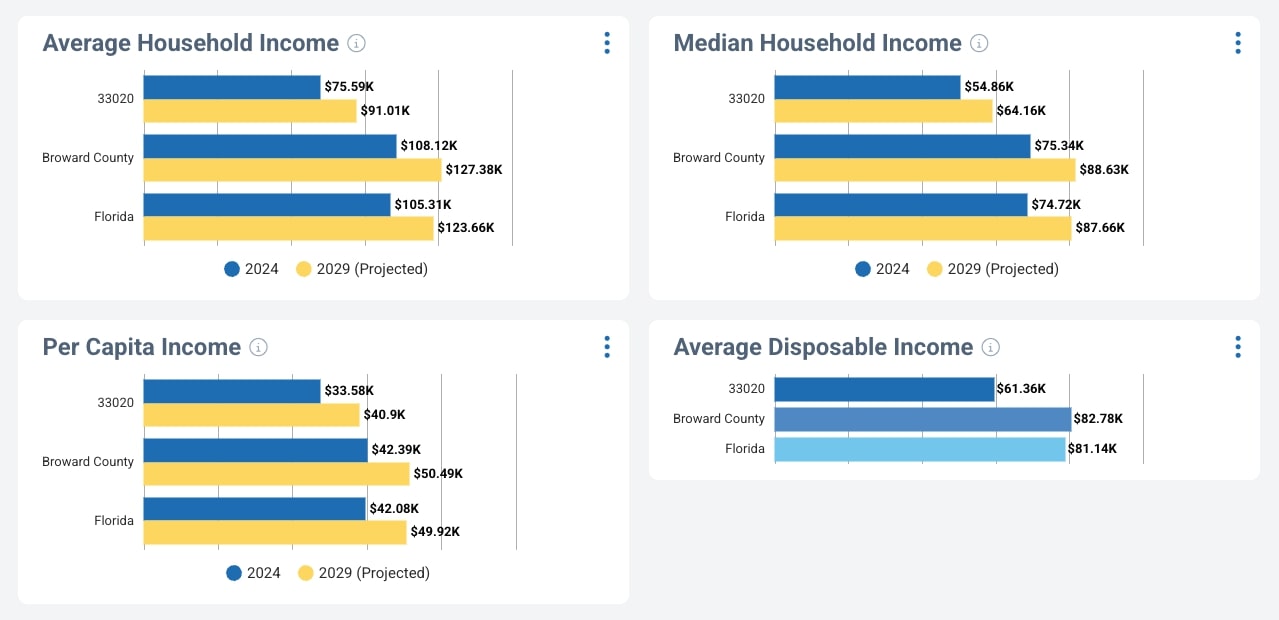Open Median Household Income options menu
The width and height of the screenshot is (1279, 620).
point(1238,43)
